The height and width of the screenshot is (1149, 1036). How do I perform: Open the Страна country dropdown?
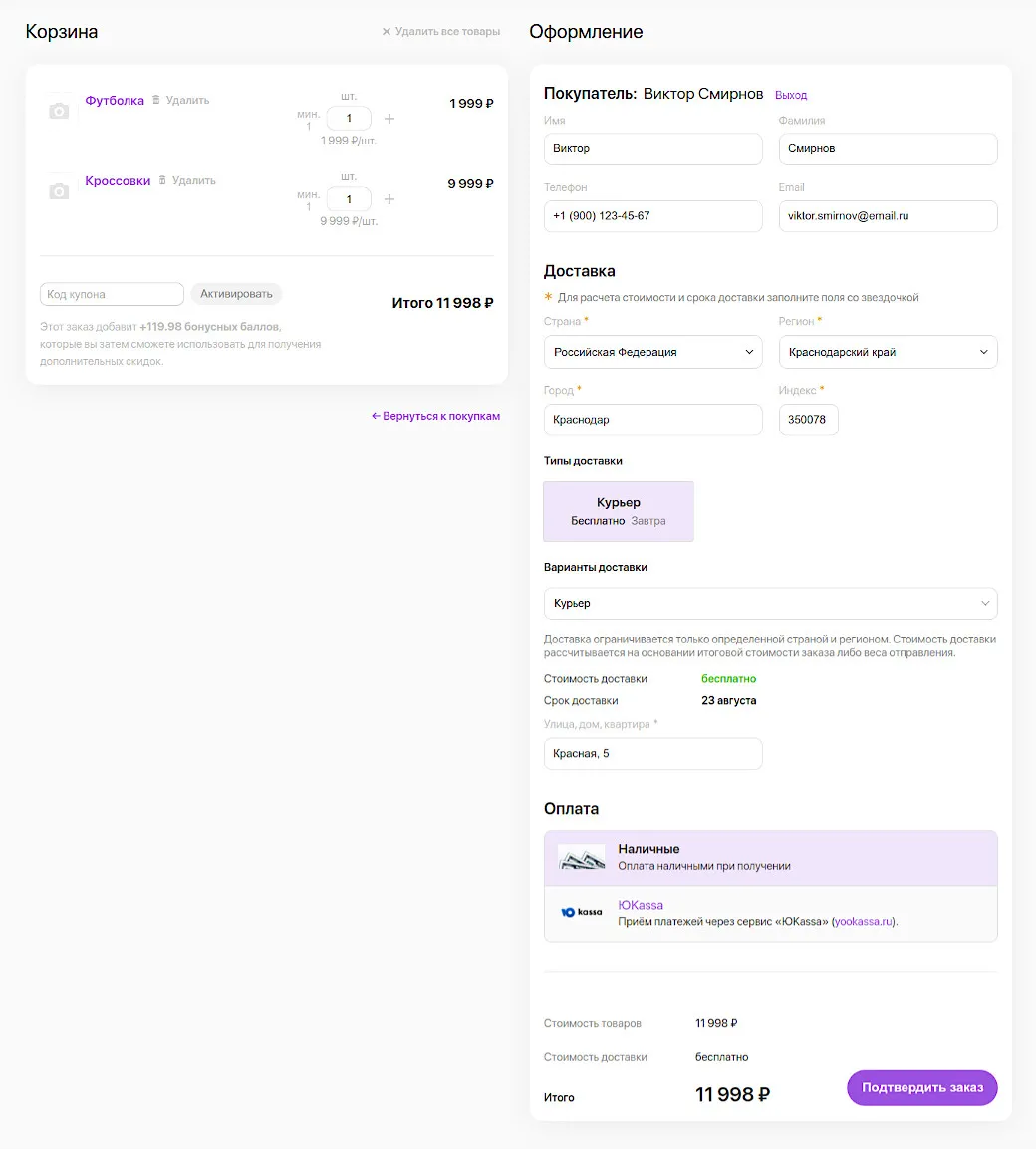[x=652, y=352]
